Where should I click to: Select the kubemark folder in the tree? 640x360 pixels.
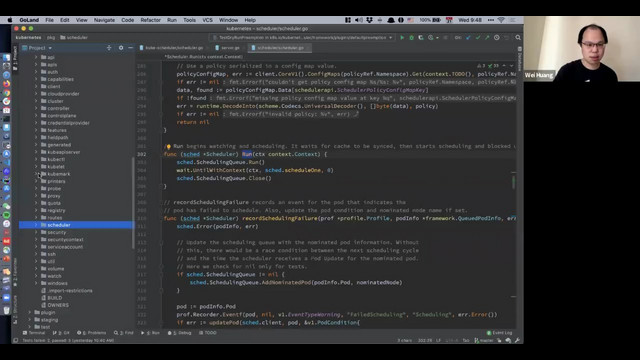58,174
